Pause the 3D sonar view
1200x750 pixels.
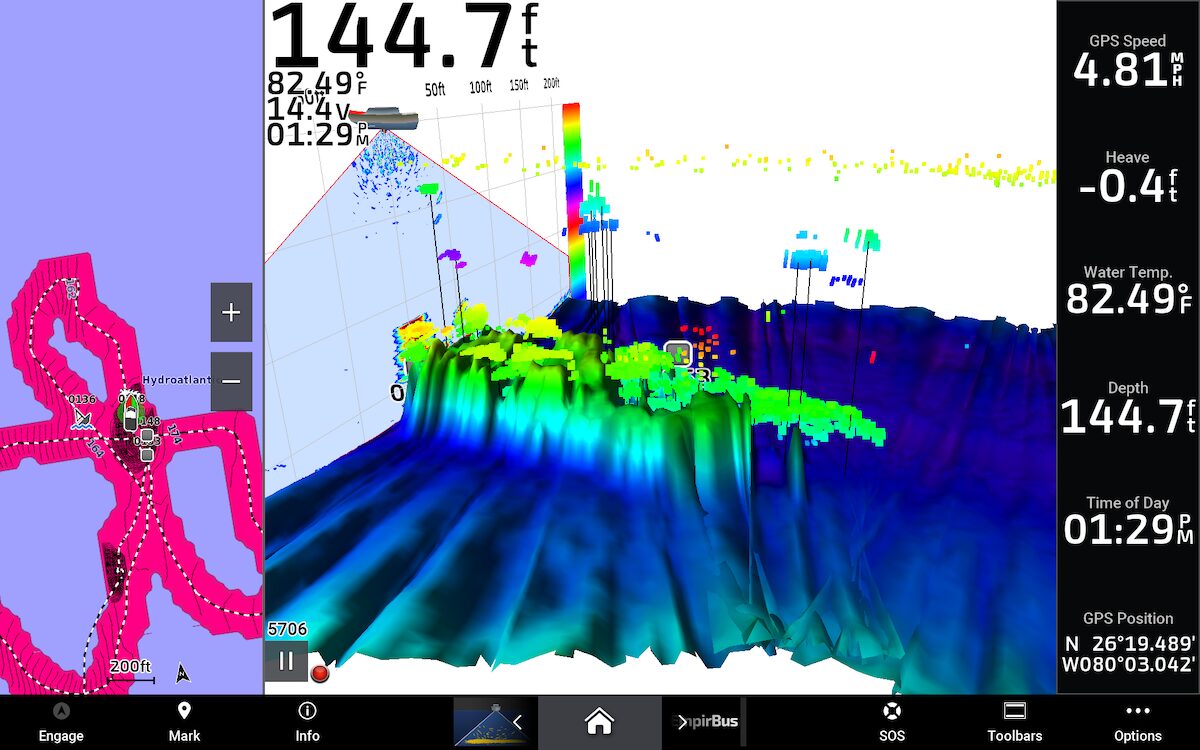(286, 661)
